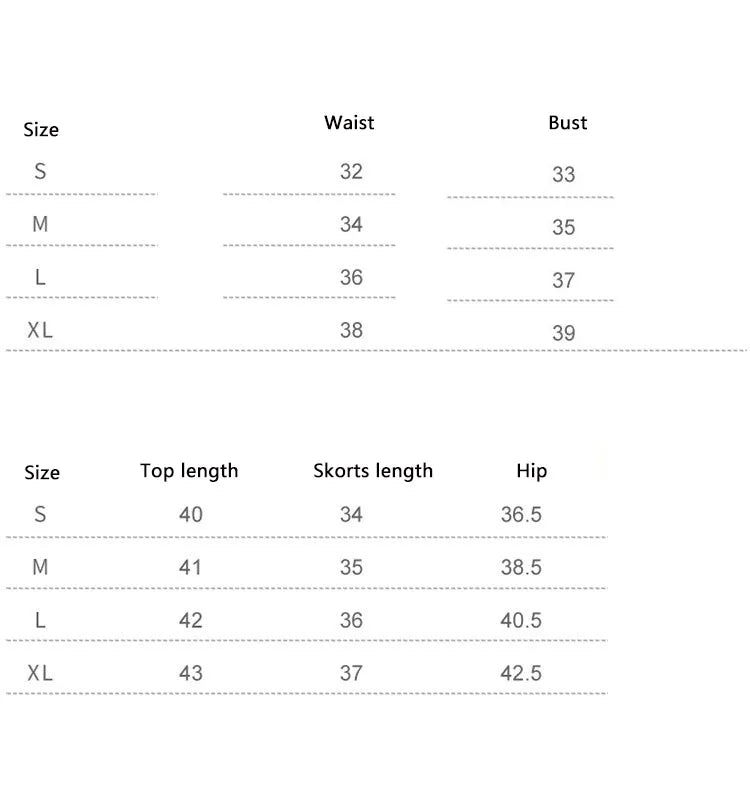Click the Waist column header

pyautogui.click(x=349, y=123)
